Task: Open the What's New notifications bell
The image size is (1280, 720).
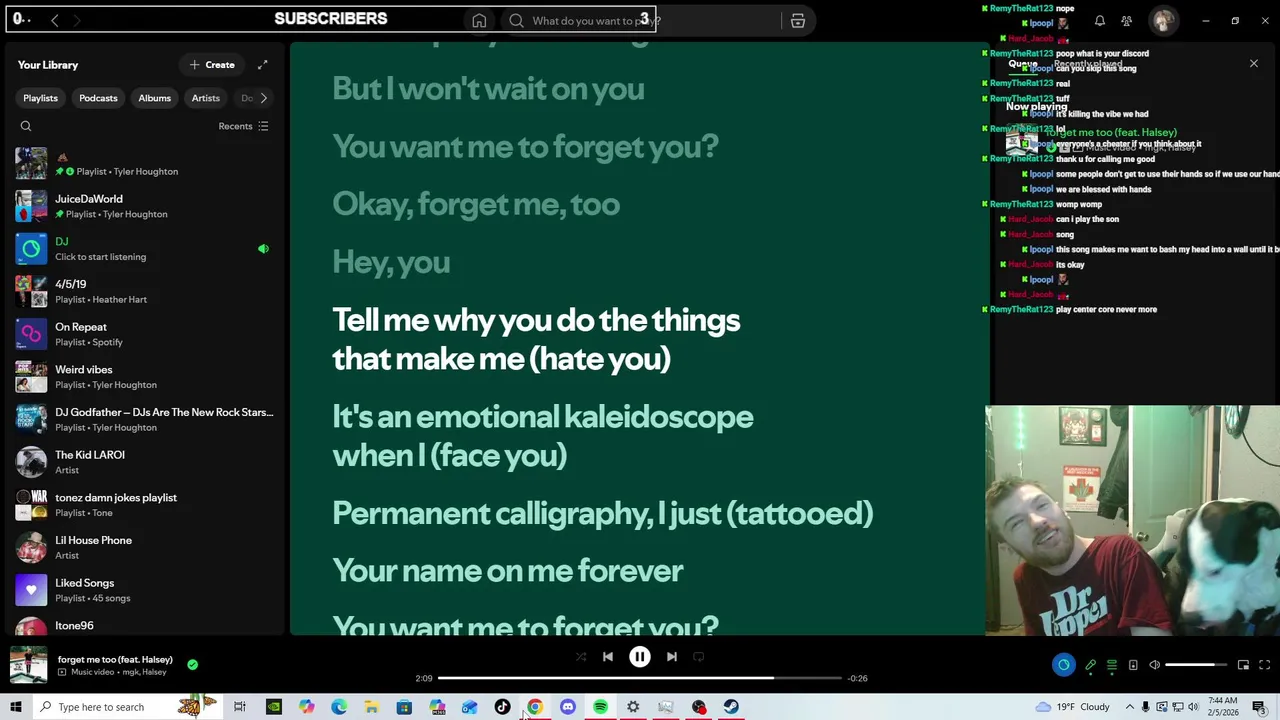Action: coord(1099,20)
